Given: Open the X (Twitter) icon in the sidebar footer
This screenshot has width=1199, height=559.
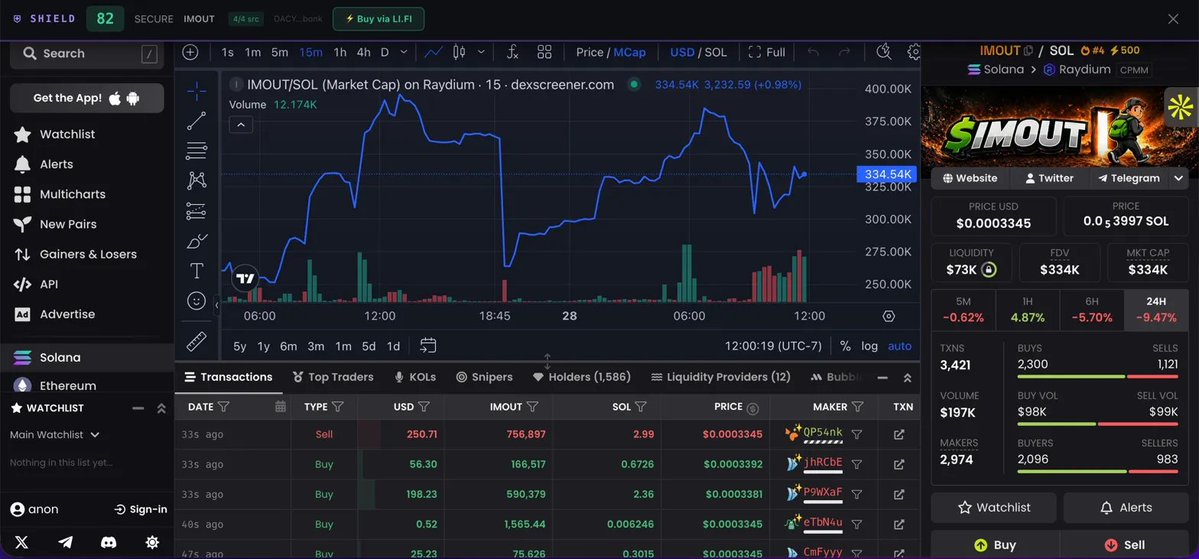Looking at the screenshot, I should tap(21, 542).
